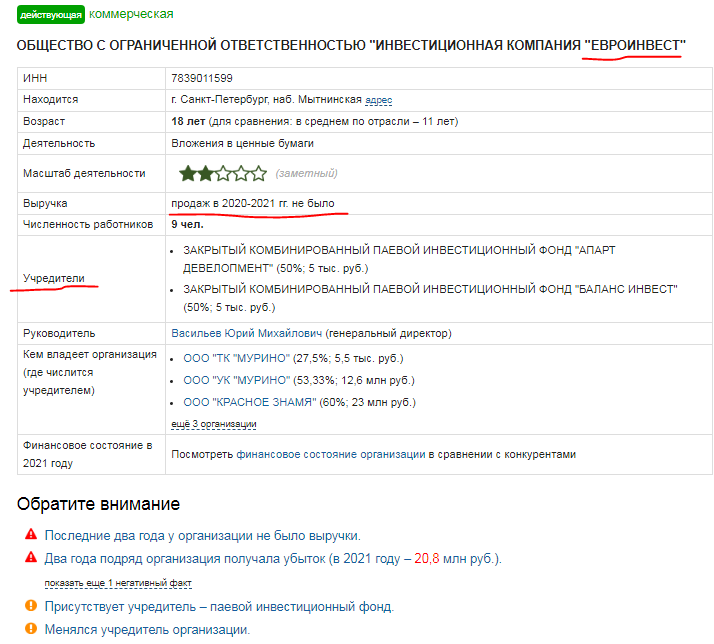Click founder fund 'БАЛАНС ИНВЕСТ' entry
This screenshot has width=714, height=644.
(x=430, y=297)
